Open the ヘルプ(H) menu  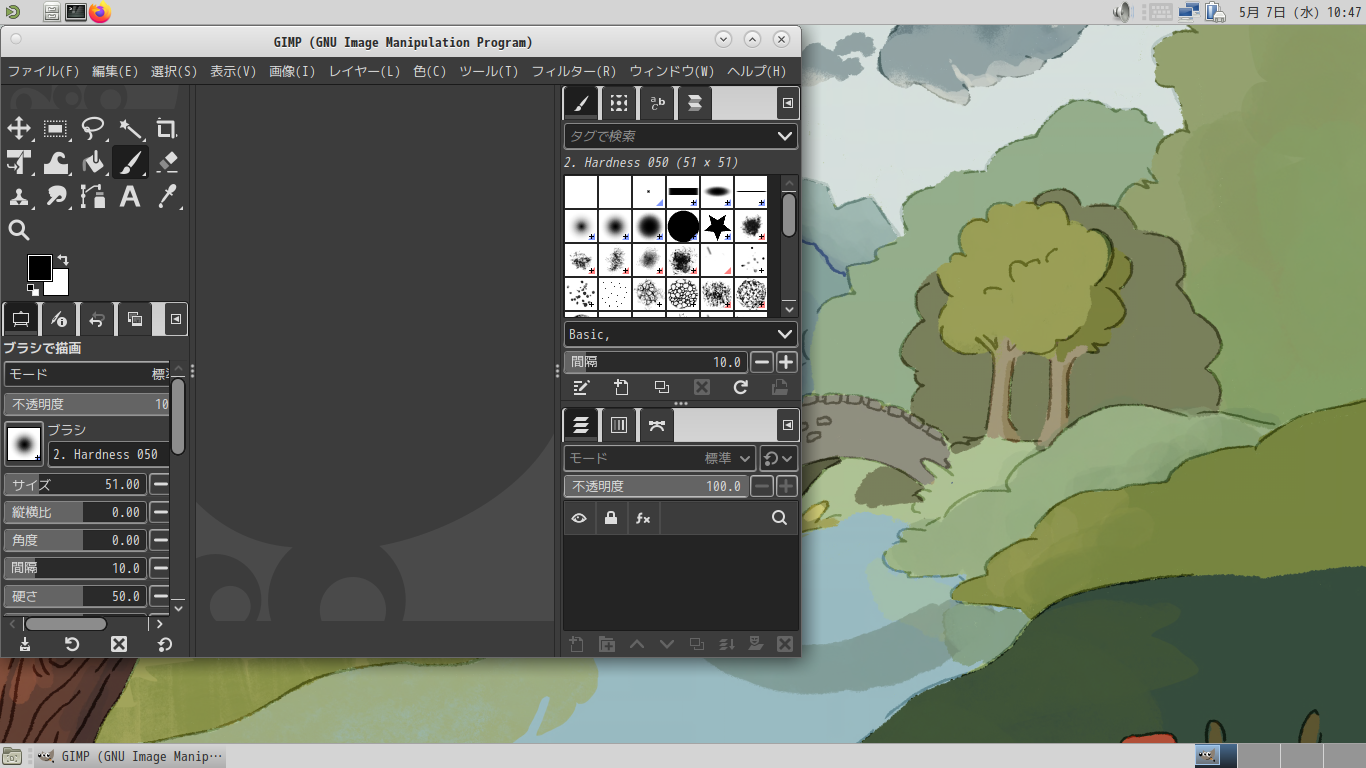(757, 71)
